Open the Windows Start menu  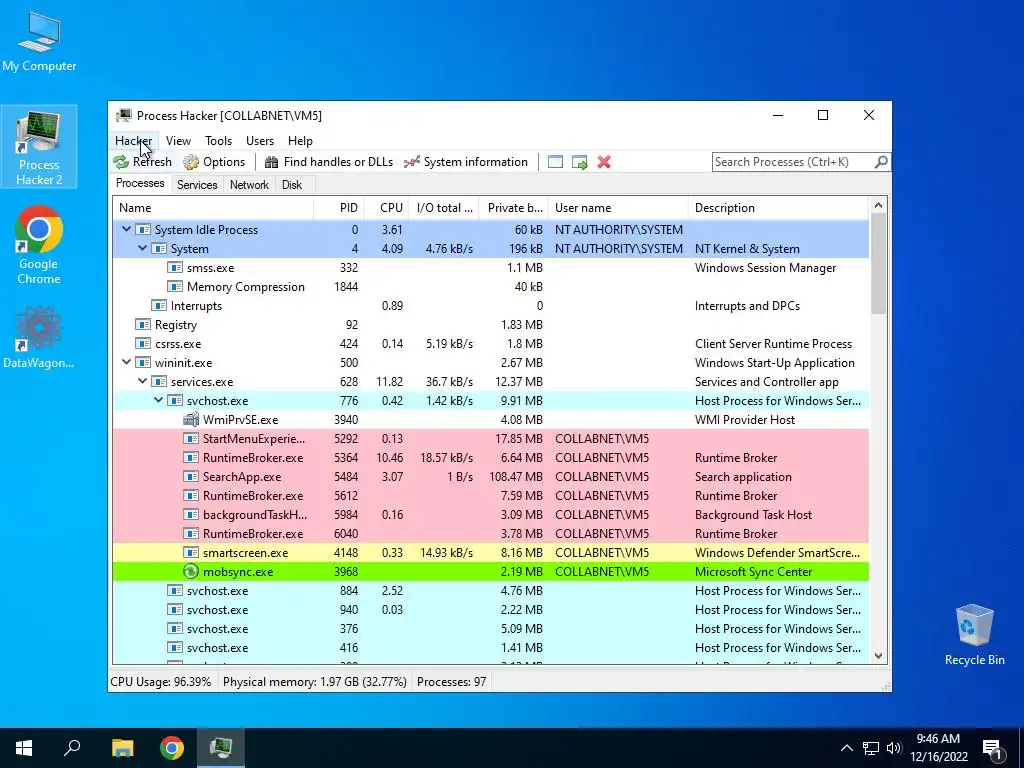pyautogui.click(x=24, y=748)
